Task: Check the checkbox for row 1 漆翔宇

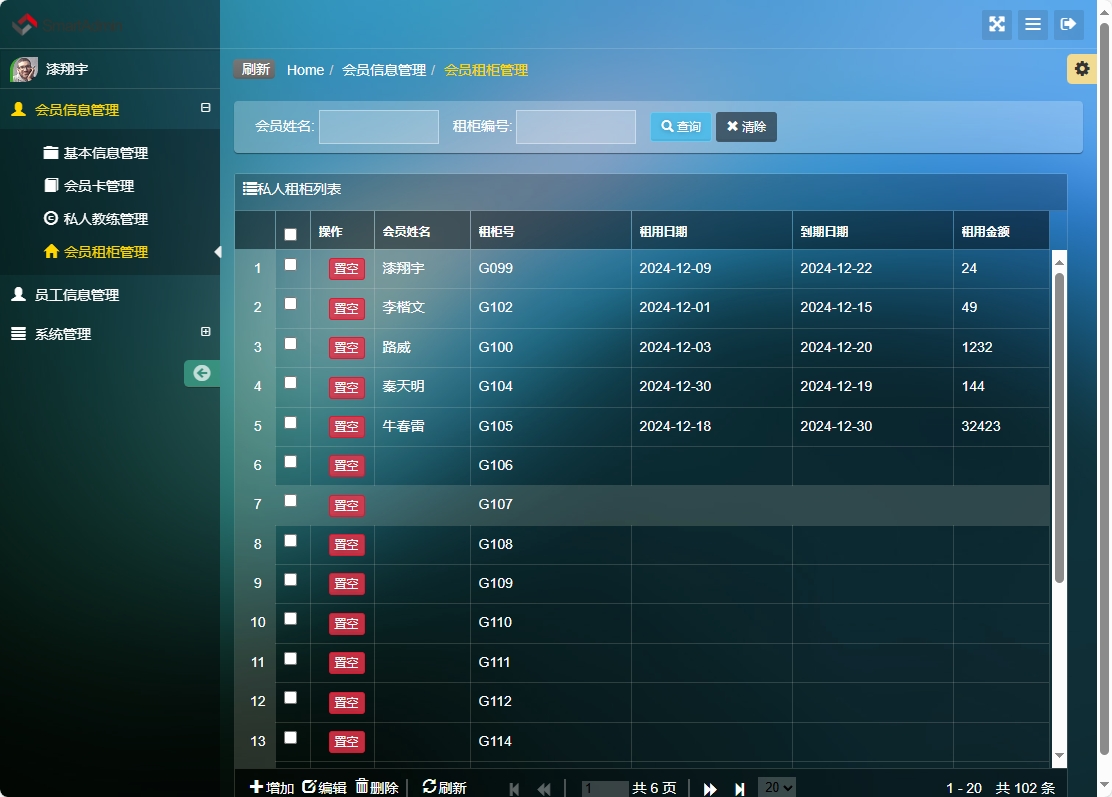Action: click(x=290, y=264)
